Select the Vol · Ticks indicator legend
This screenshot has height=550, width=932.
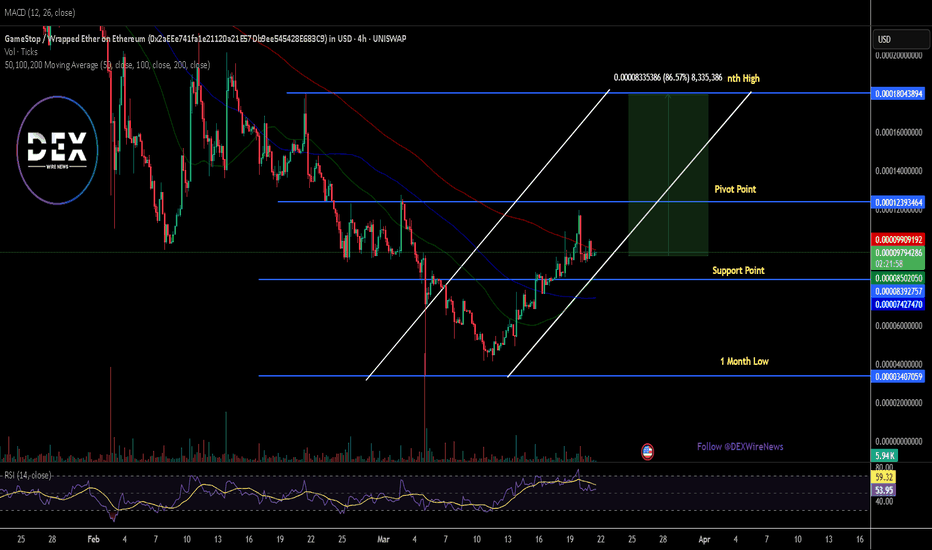click(21, 52)
